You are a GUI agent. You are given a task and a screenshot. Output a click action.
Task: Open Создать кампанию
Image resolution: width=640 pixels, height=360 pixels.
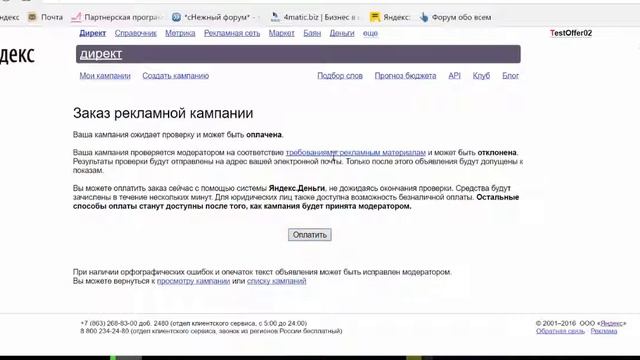click(x=176, y=76)
